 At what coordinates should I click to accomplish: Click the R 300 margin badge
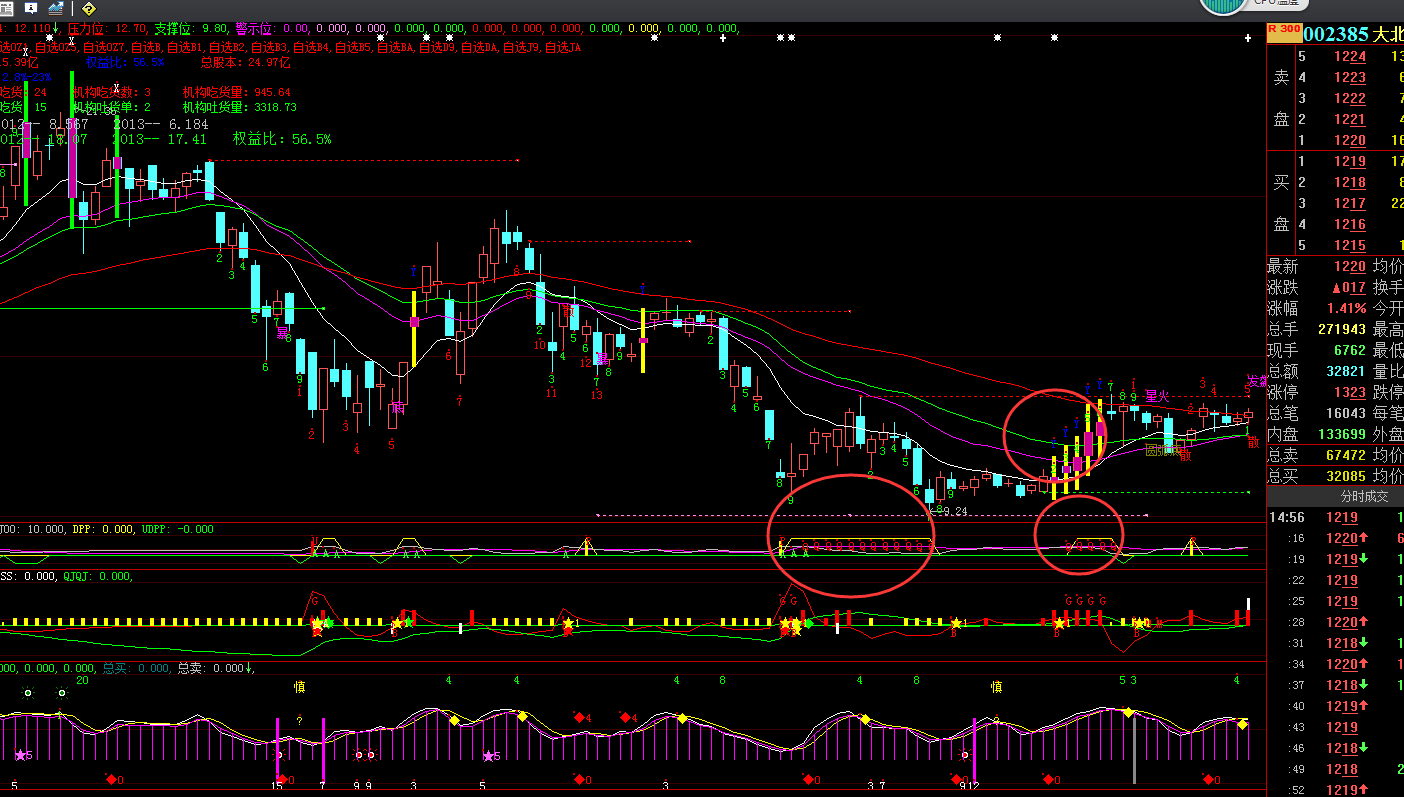(x=1283, y=30)
